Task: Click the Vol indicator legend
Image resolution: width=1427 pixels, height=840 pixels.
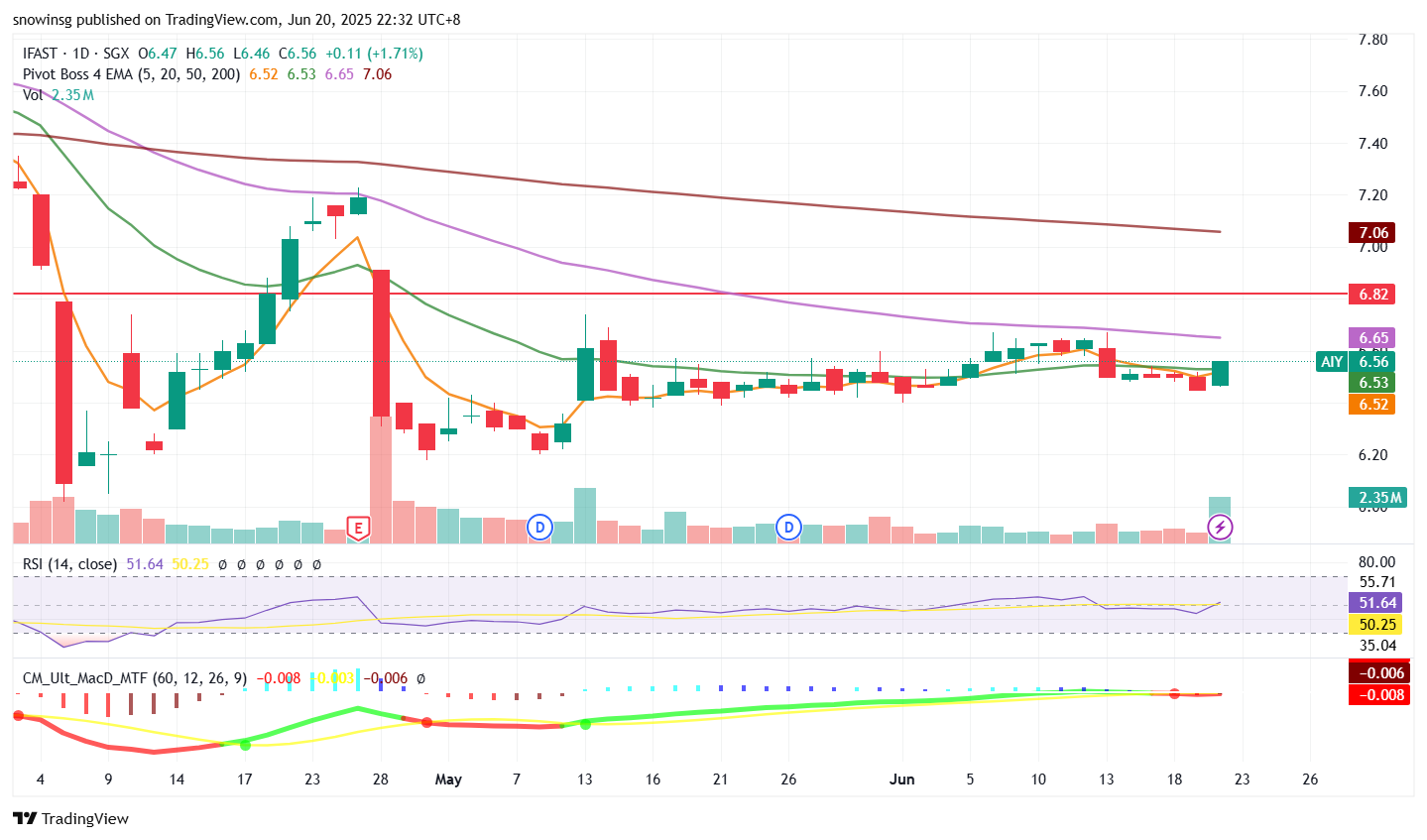Action: pyautogui.click(x=33, y=95)
